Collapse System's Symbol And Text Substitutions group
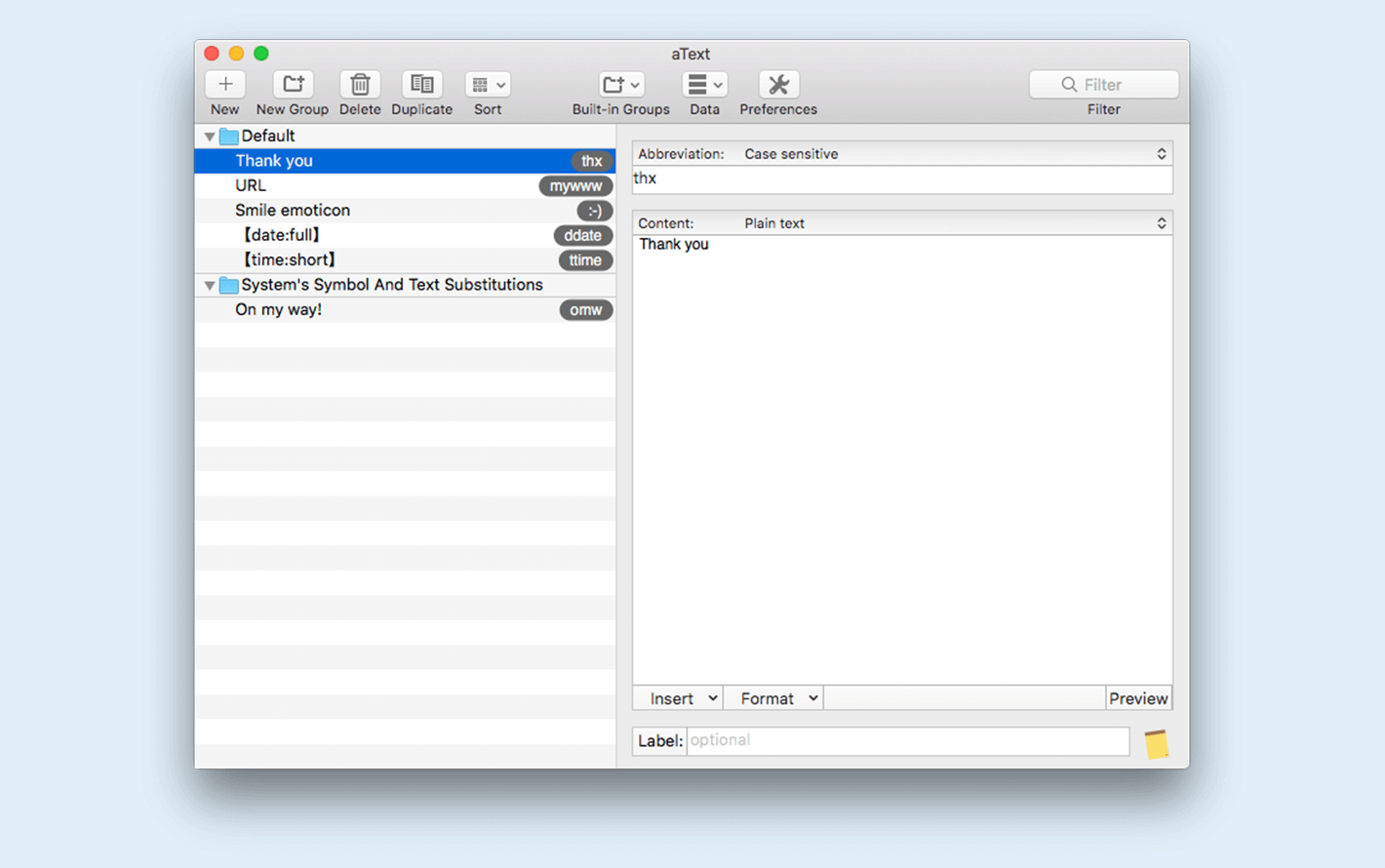1385x868 pixels. pyautogui.click(x=210, y=286)
